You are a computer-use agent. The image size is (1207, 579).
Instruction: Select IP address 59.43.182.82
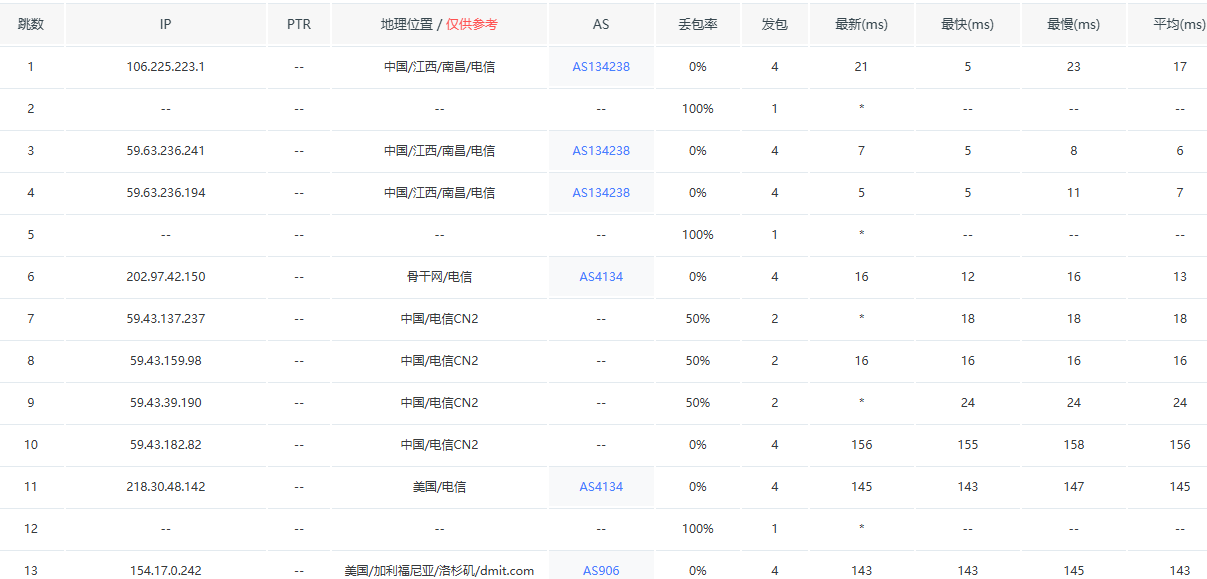166,445
